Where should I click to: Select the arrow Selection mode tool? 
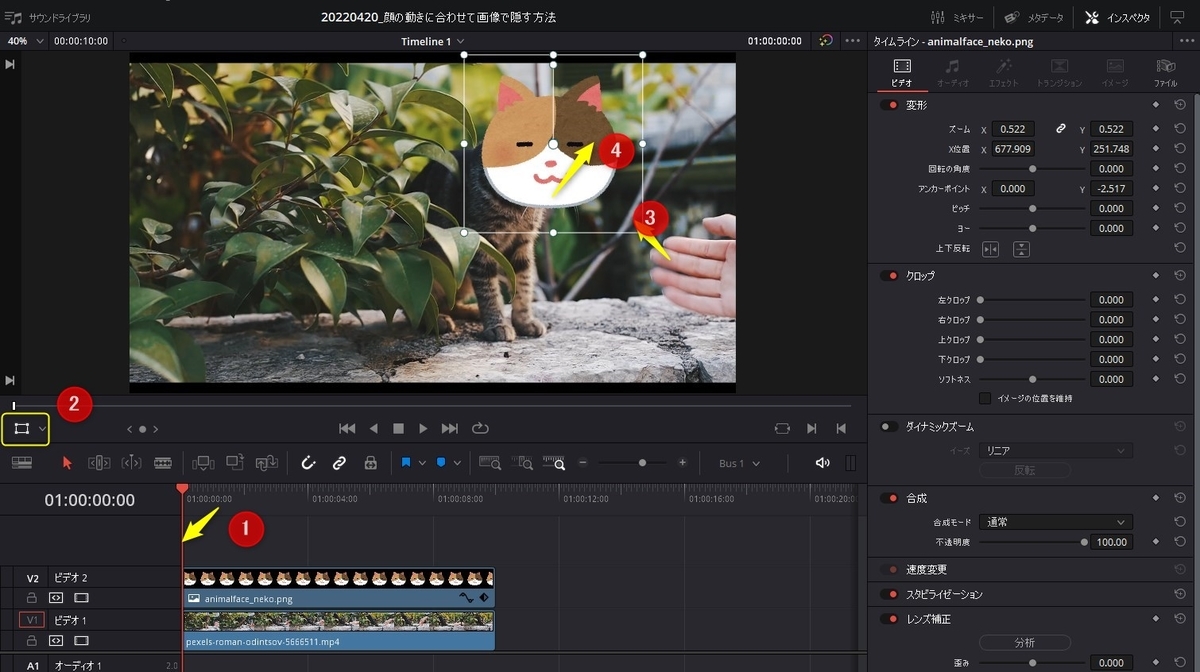click(68, 463)
